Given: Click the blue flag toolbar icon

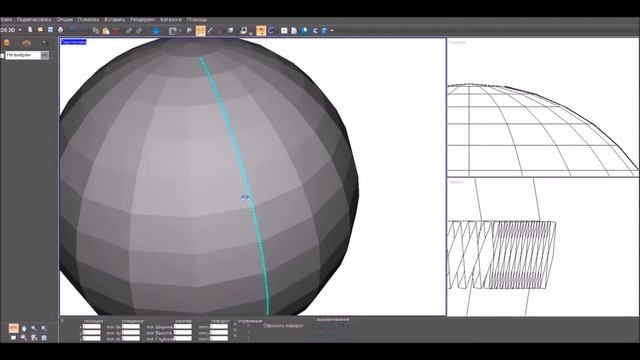Looking at the screenshot, I should pos(304,31).
